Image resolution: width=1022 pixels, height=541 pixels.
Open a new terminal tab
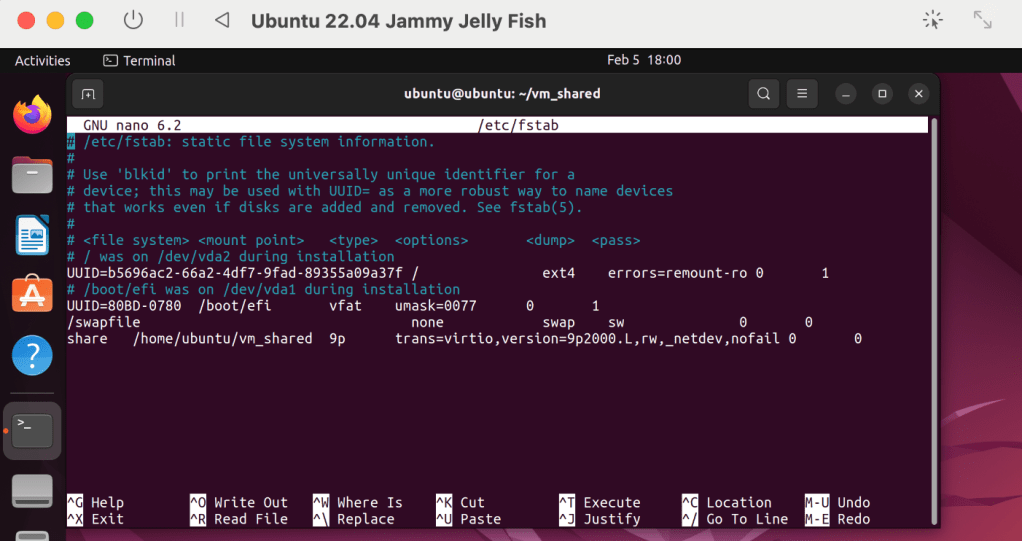click(88, 94)
